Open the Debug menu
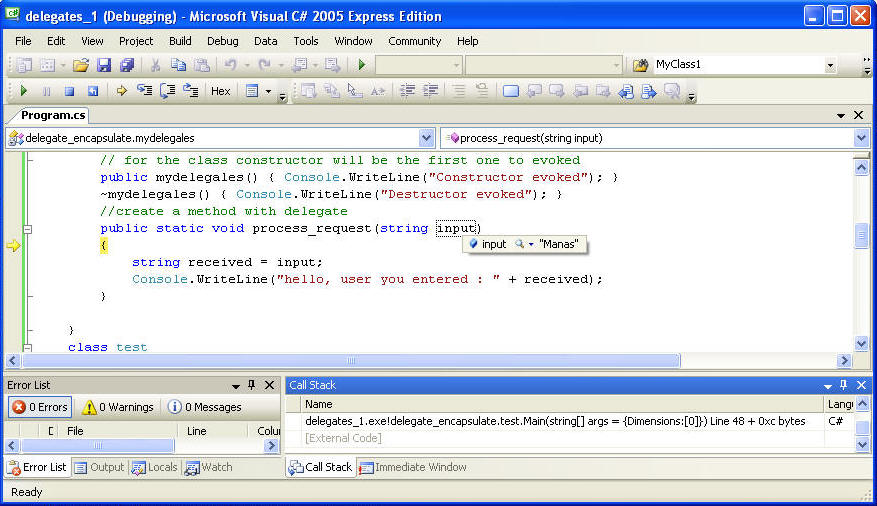This screenshot has width=877, height=506. 222,41
